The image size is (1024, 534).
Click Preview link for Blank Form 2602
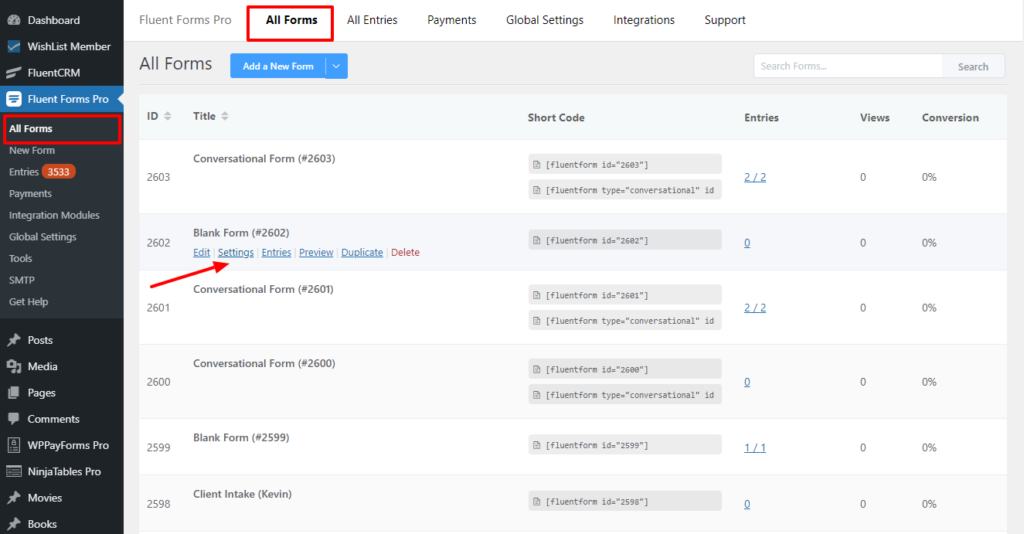pyautogui.click(x=316, y=253)
